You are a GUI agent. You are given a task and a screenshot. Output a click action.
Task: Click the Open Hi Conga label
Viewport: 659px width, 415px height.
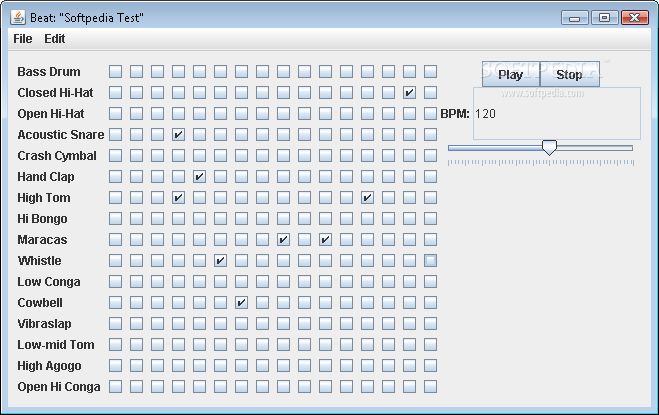(x=59, y=387)
